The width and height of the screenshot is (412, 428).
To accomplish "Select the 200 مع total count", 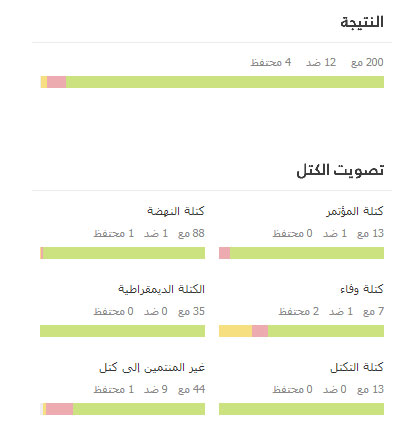I will (x=367, y=62).
